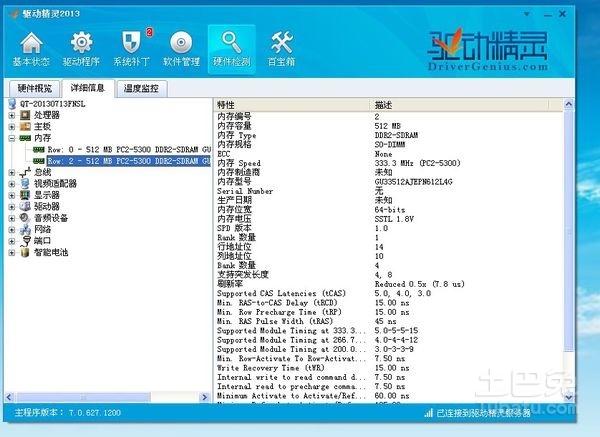Click the 端口 port icon

click(x=25, y=241)
